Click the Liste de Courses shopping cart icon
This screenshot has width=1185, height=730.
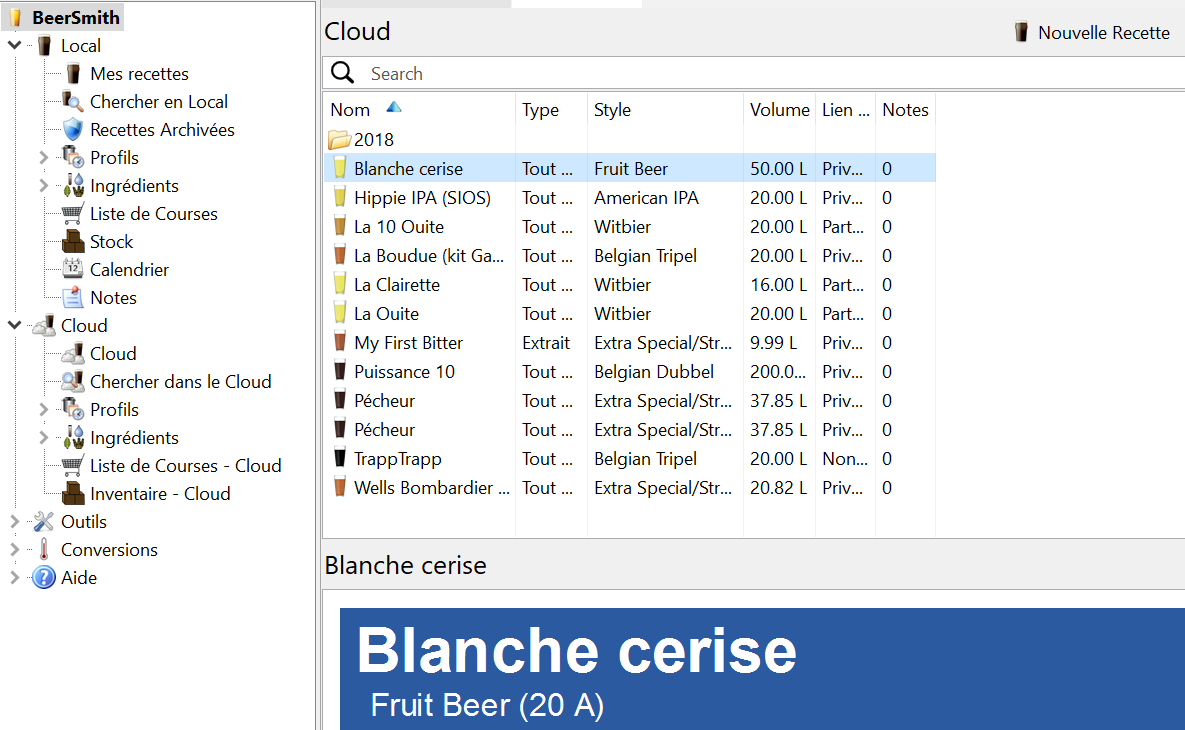coord(73,214)
